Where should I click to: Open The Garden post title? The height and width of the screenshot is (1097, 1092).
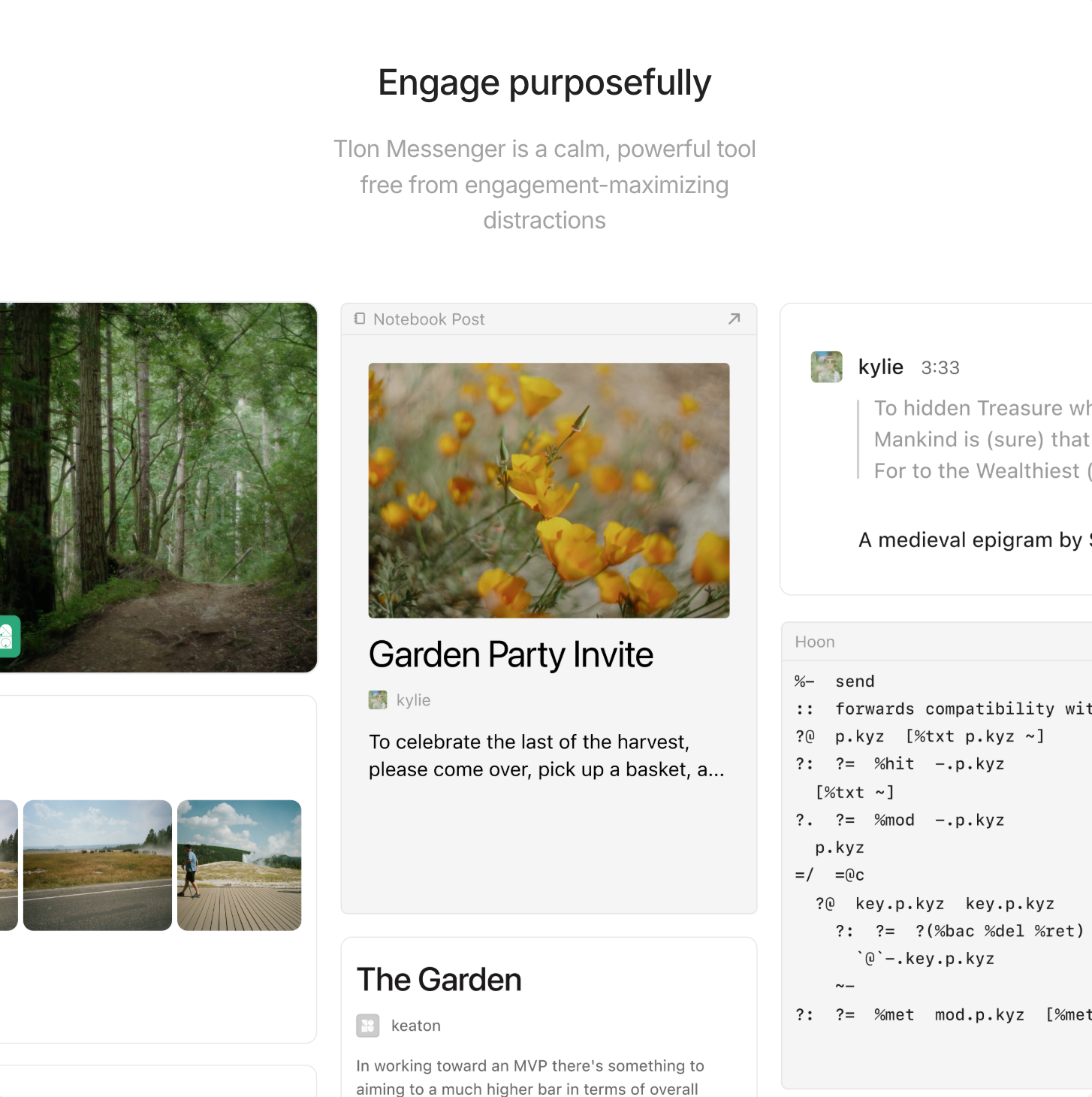pyautogui.click(x=439, y=979)
